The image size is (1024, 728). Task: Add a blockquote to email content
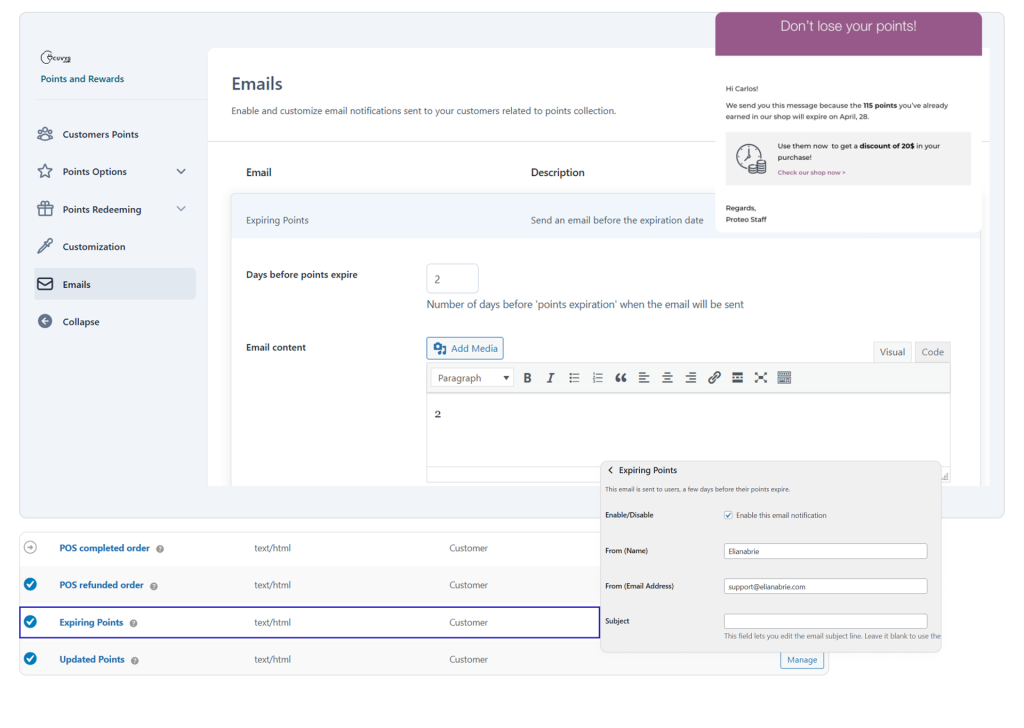(x=621, y=378)
